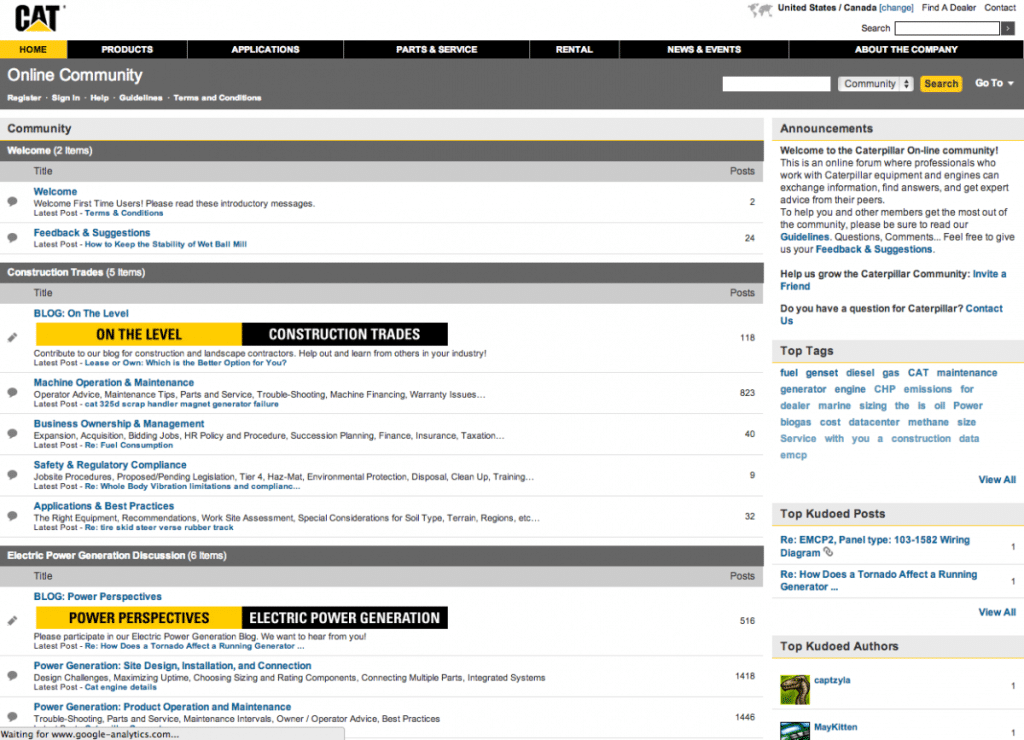Image resolution: width=1024 pixels, height=740 pixels.
Task: Open the Power Perspectives blog banner
Action: pos(242,618)
